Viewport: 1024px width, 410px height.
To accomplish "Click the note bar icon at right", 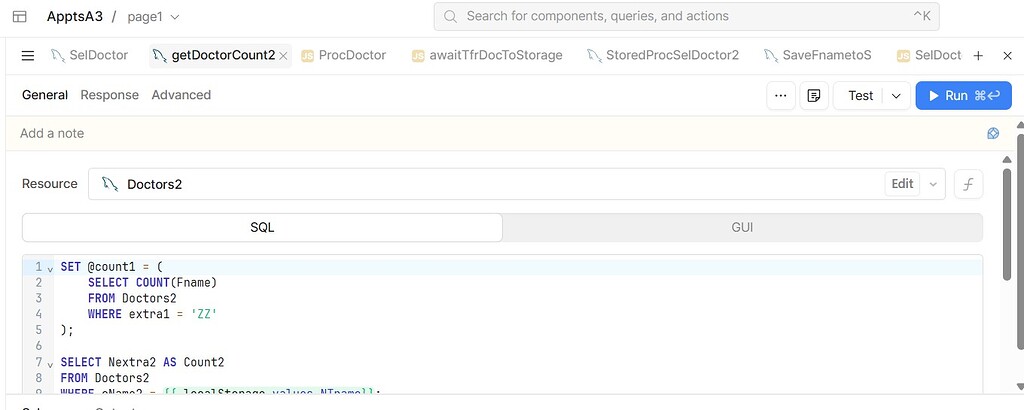I will pyautogui.click(x=993, y=134).
